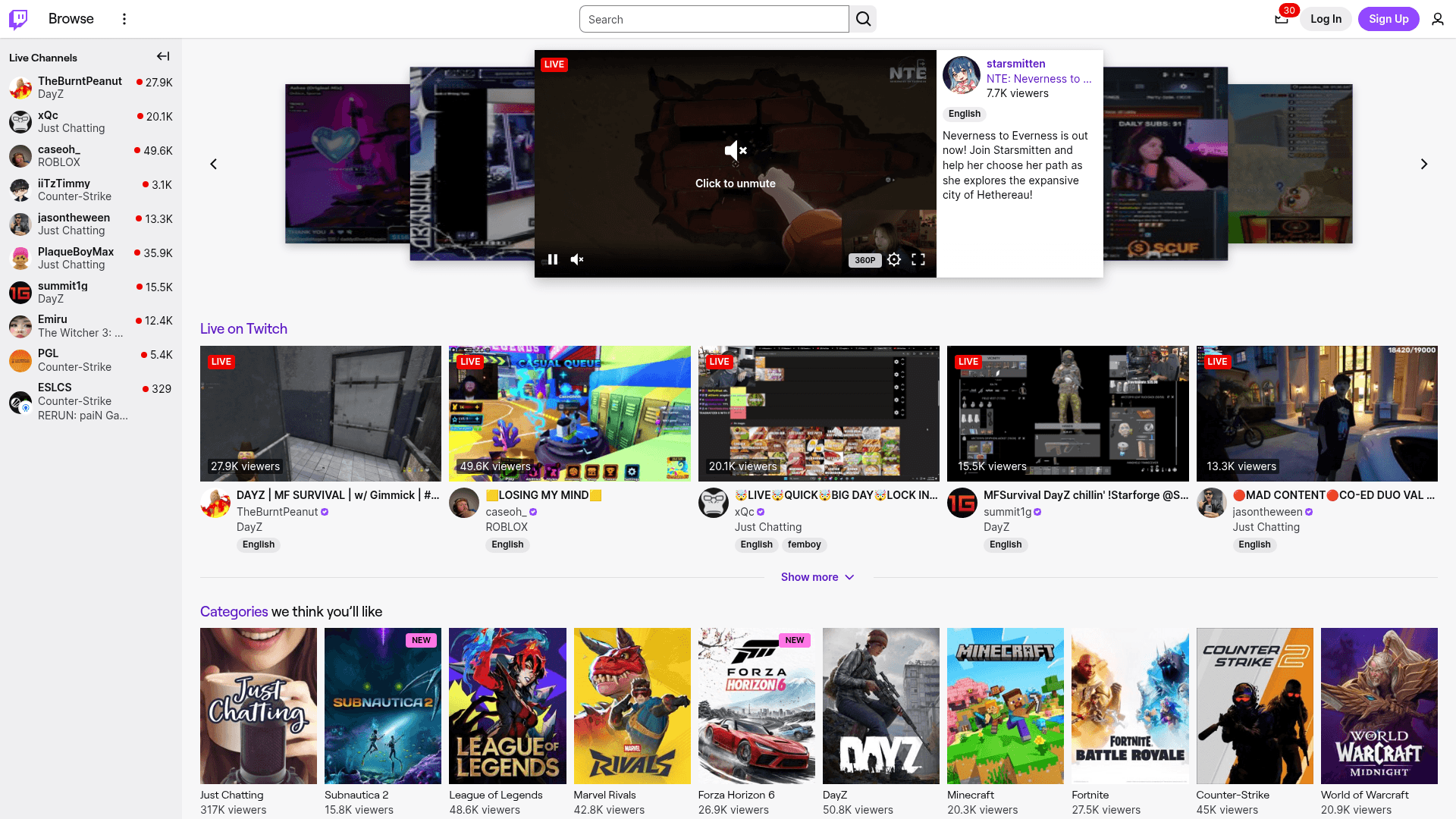Expand Show more live streams
The width and height of the screenshot is (1456, 819).
pos(817,577)
